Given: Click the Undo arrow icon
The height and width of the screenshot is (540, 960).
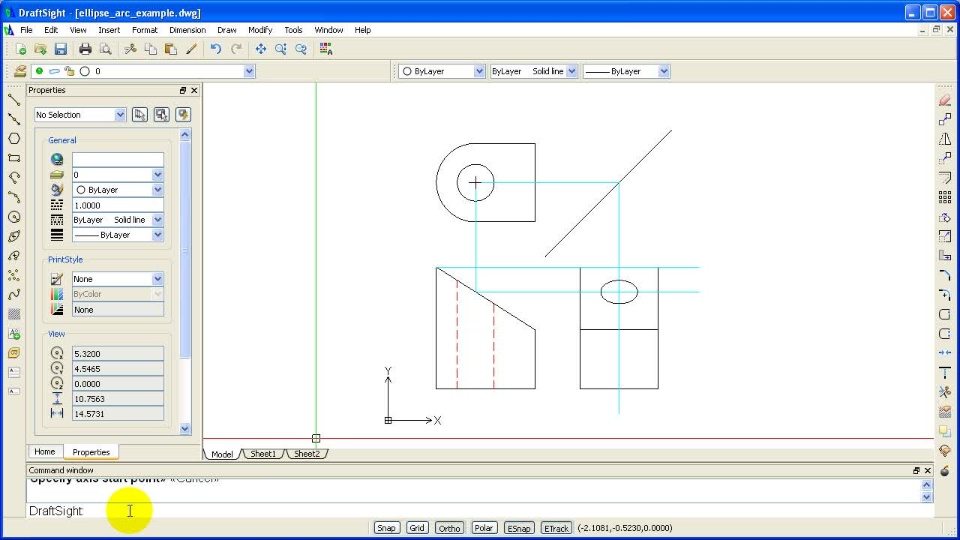Looking at the screenshot, I should (x=216, y=49).
